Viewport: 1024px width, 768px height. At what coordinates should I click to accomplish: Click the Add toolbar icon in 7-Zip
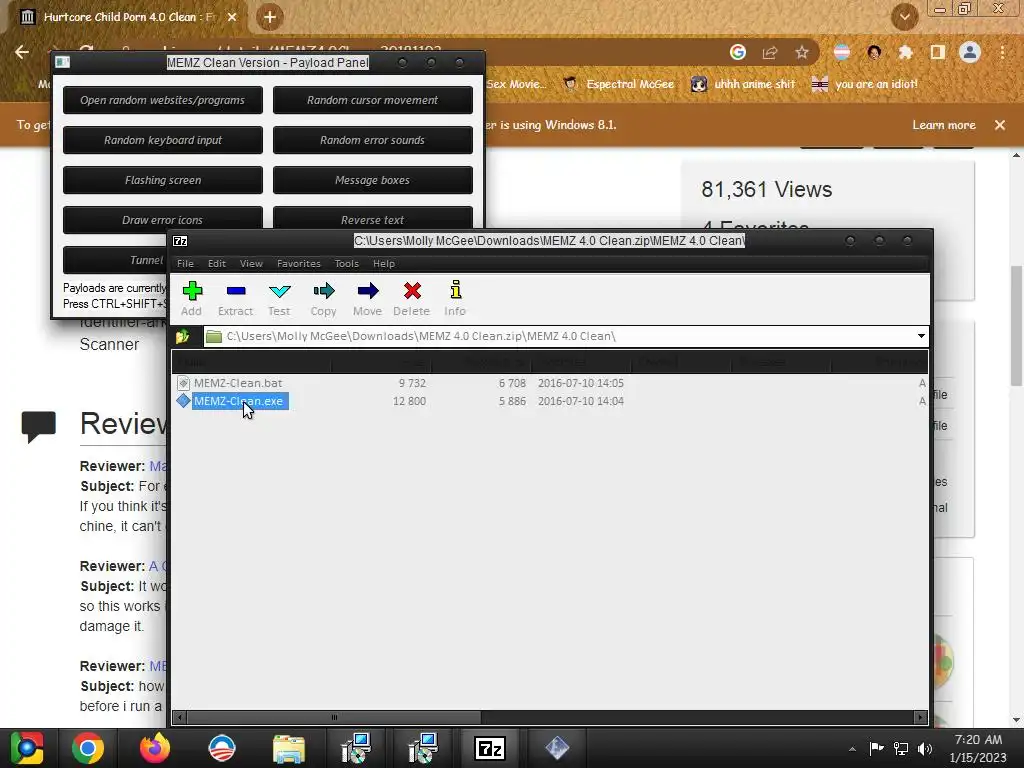tap(191, 298)
